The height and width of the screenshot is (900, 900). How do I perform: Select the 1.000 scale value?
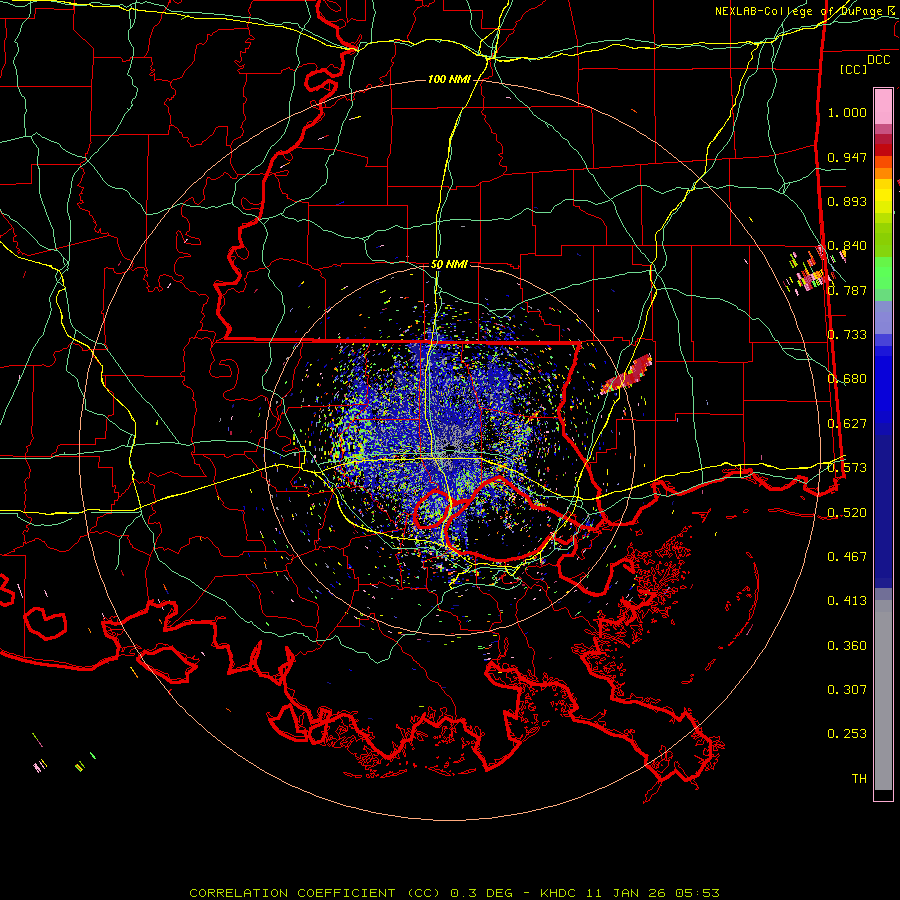tap(847, 112)
